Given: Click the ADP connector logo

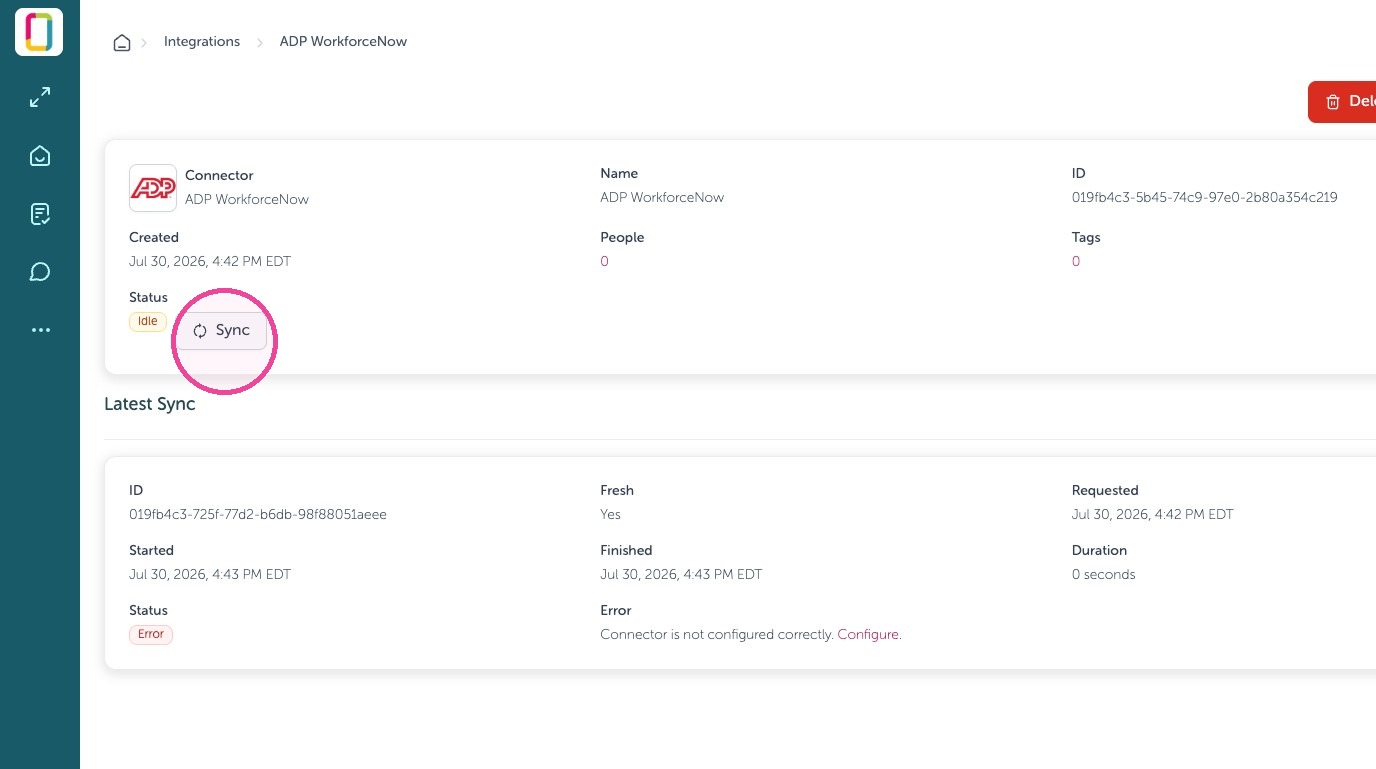Looking at the screenshot, I should (153, 188).
